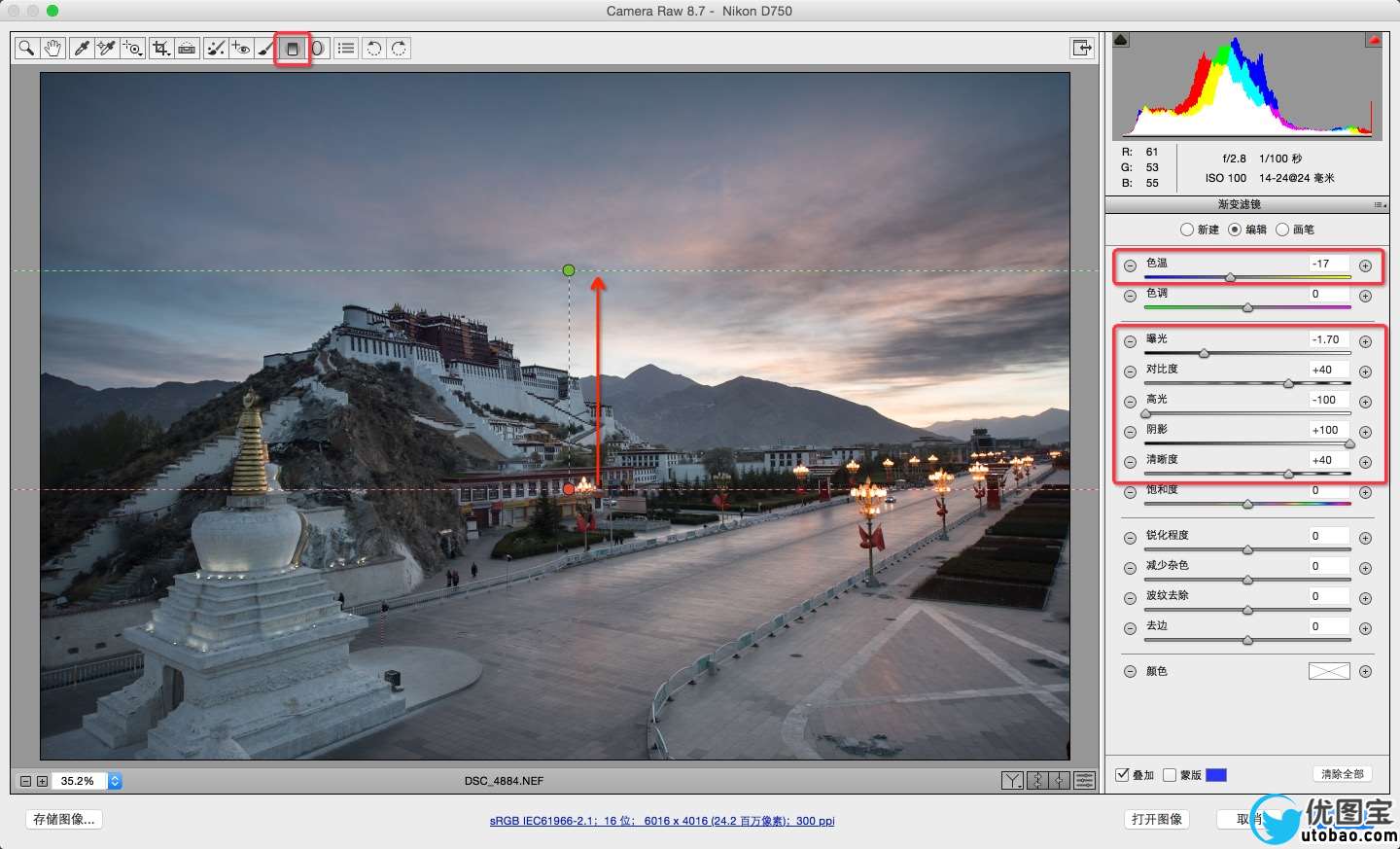Rotate image 90° counterclockwise
This screenshot has width=1400, height=849.
(373, 48)
